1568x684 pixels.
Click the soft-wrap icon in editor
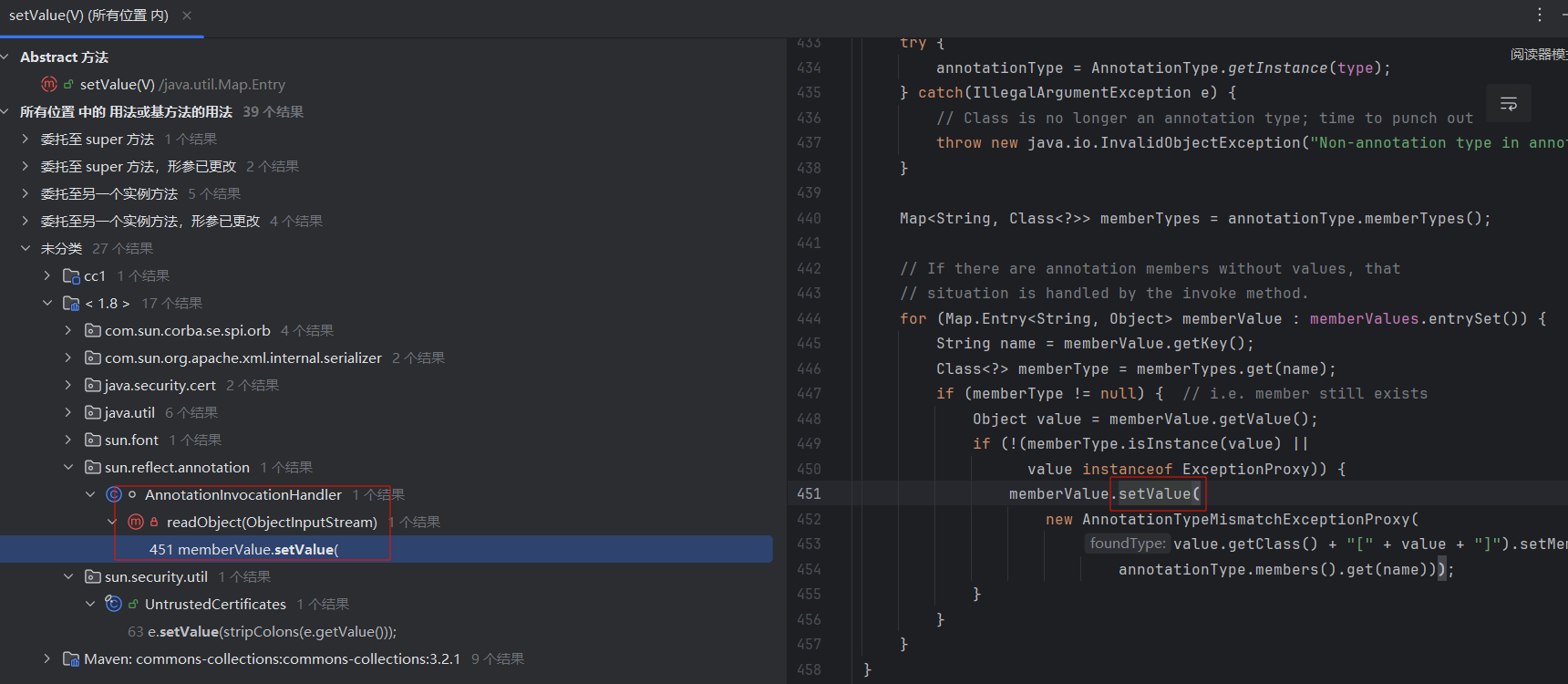tap(1508, 104)
